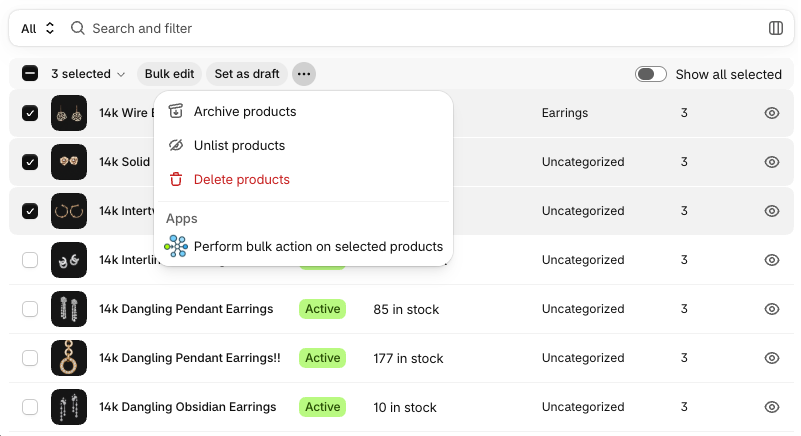Preview the 14k Intertwined product eye icon

coord(771,211)
